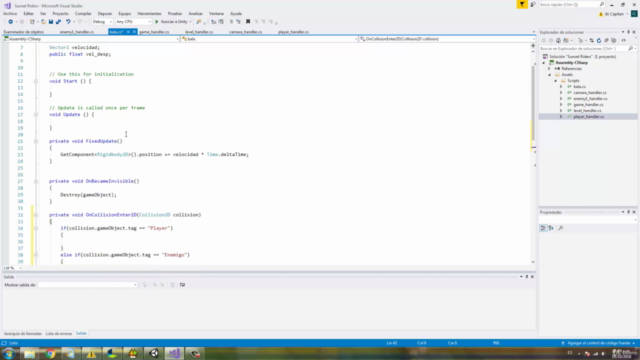Open the bala class navigation dropdown
Image resolution: width=640 pixels, height=360 pixels.
point(269,39)
